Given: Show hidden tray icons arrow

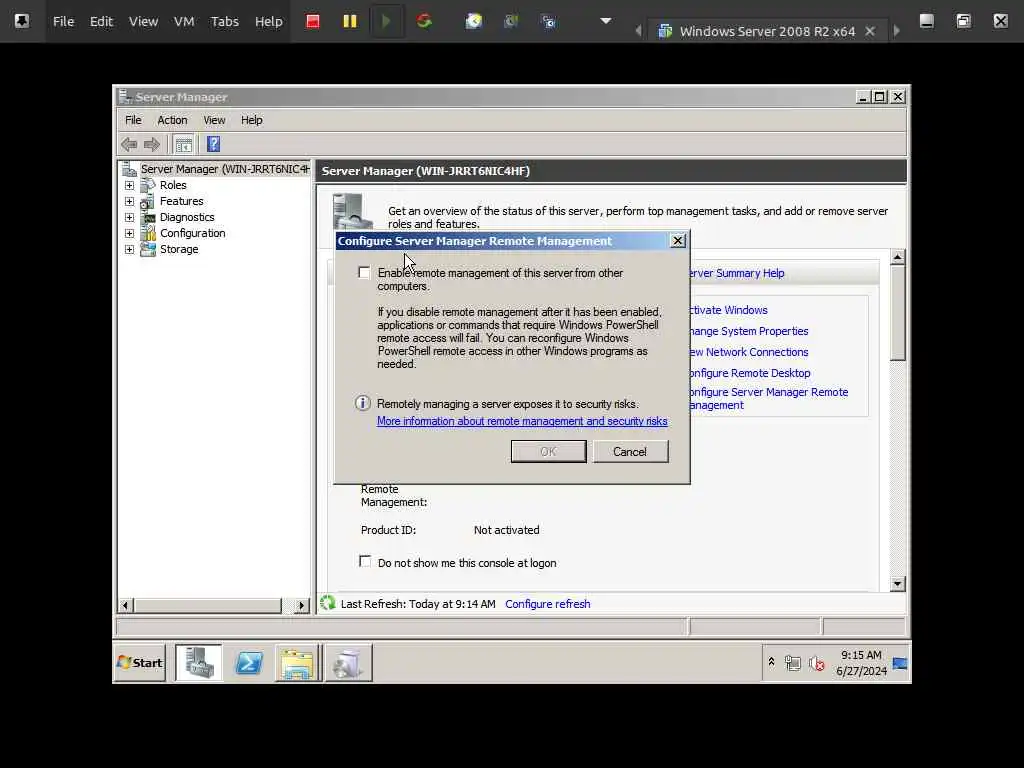Looking at the screenshot, I should tap(771, 662).
